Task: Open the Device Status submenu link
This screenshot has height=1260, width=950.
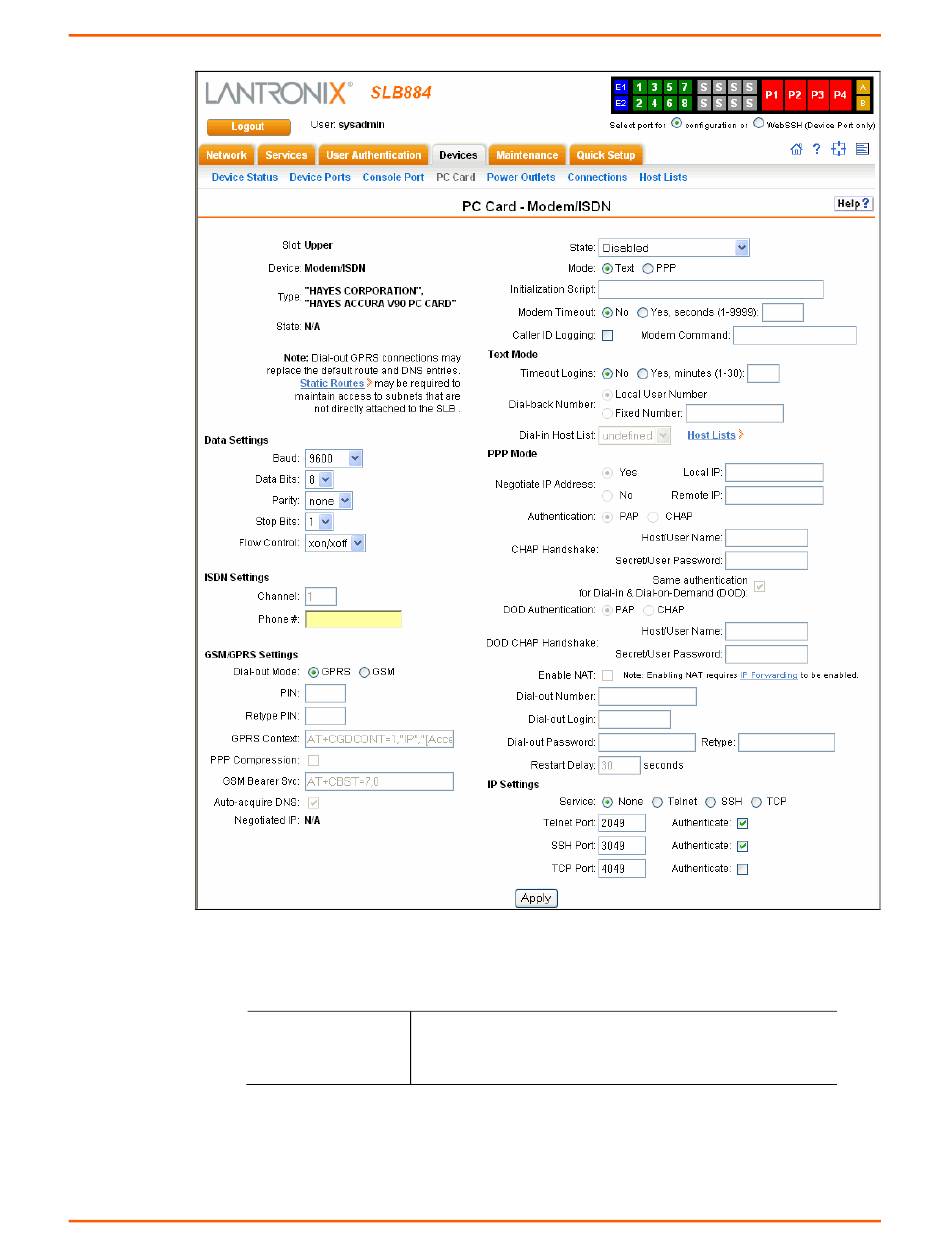Action: (x=245, y=177)
